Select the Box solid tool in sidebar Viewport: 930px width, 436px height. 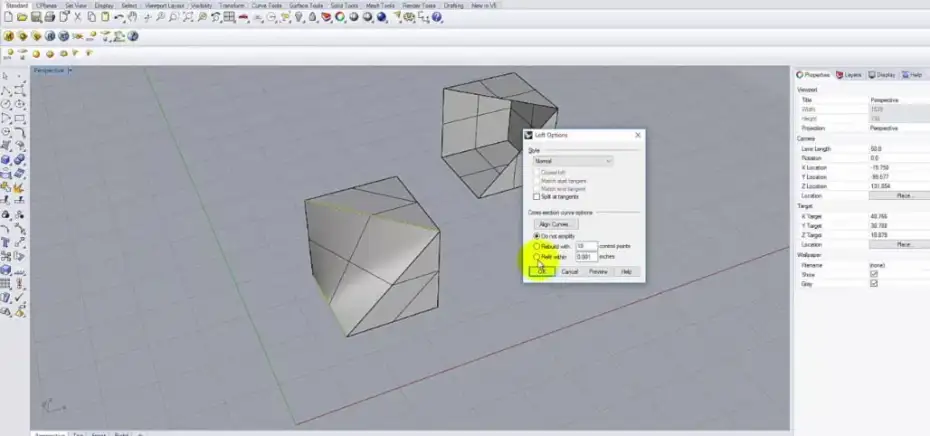pos(6,160)
